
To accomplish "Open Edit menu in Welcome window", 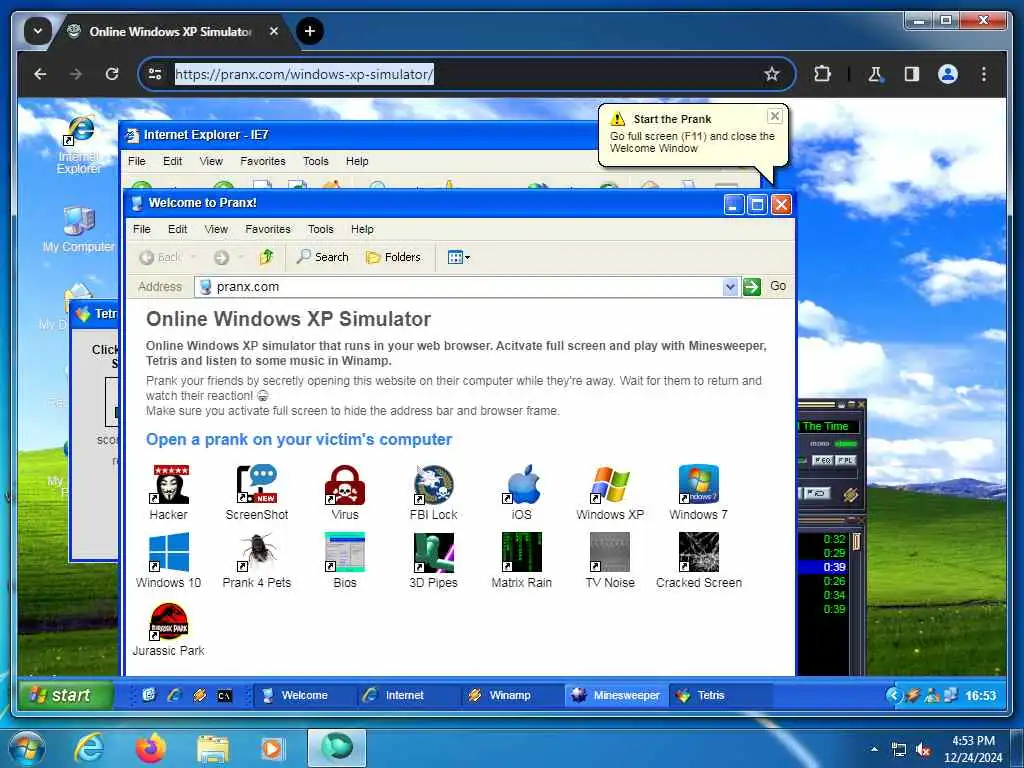I will (x=177, y=229).
